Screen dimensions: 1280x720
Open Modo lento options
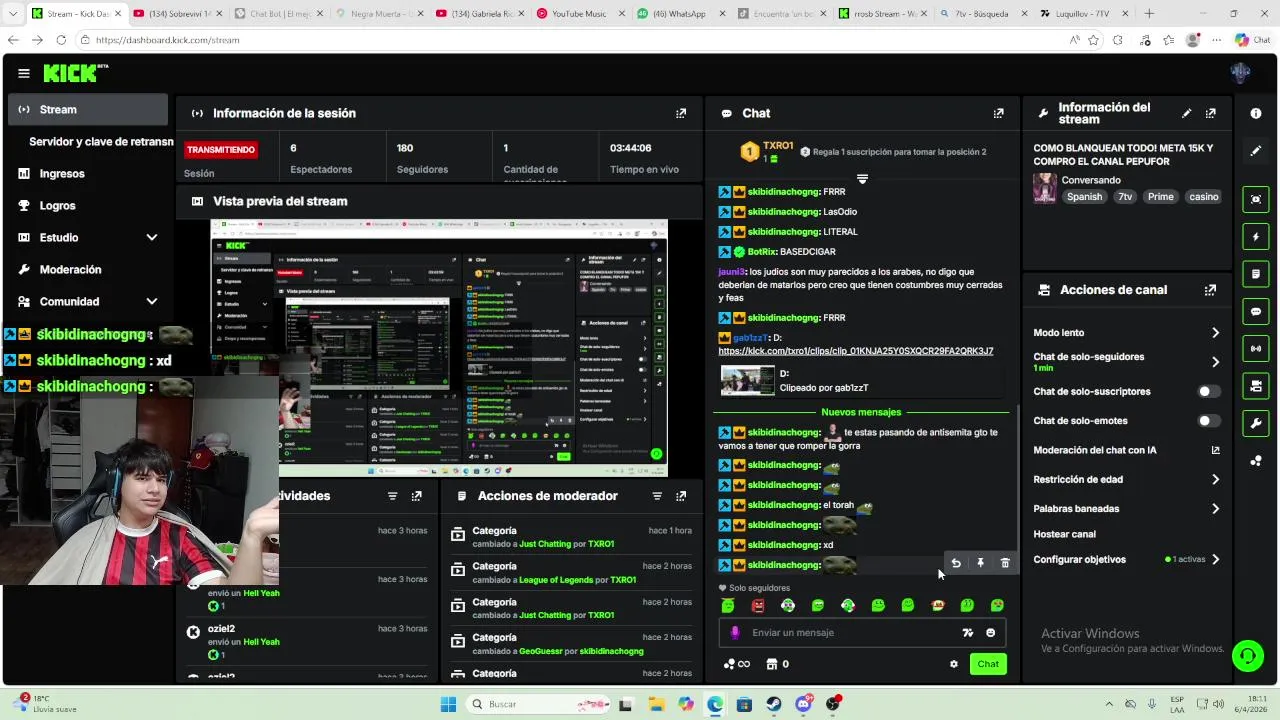(x=1127, y=333)
